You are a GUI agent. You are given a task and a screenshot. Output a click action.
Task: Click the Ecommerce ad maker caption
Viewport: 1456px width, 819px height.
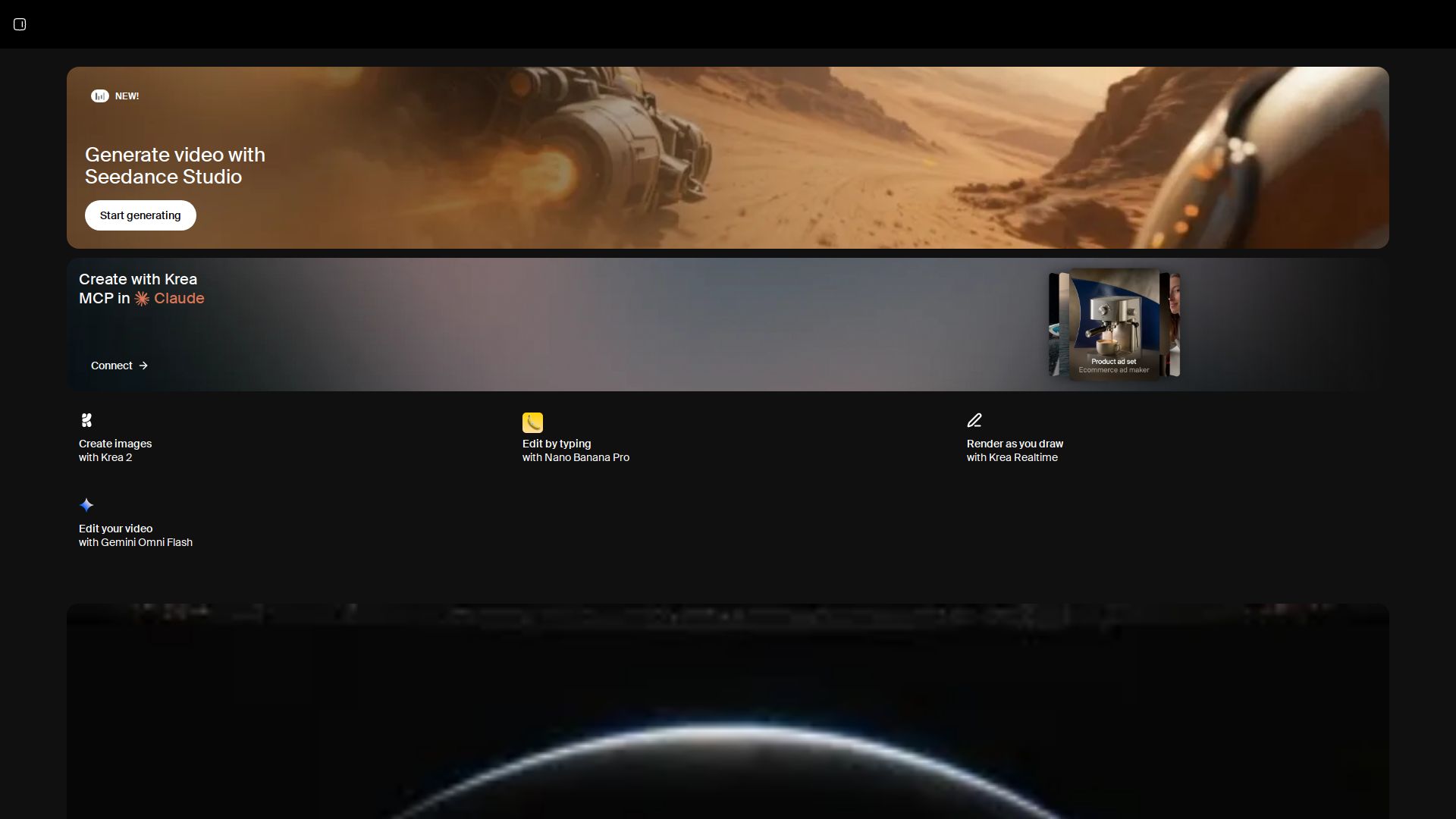1114,370
